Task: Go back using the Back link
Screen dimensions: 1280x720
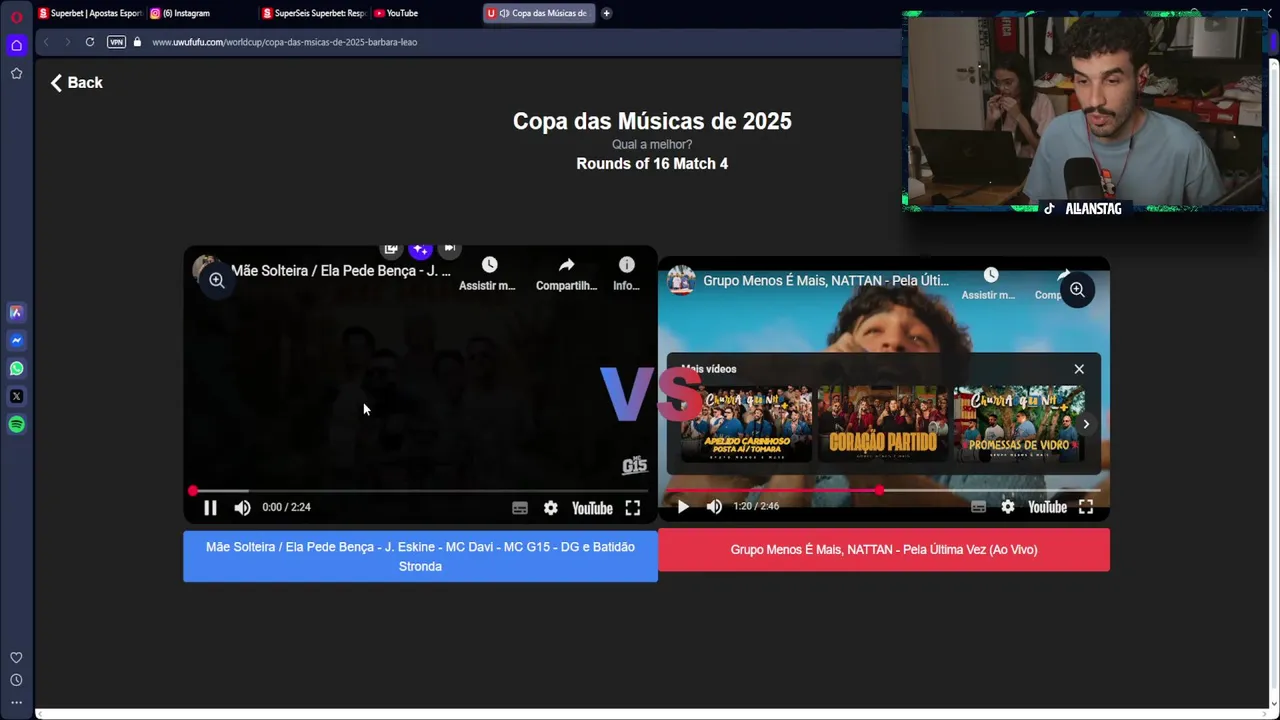Action: (77, 83)
